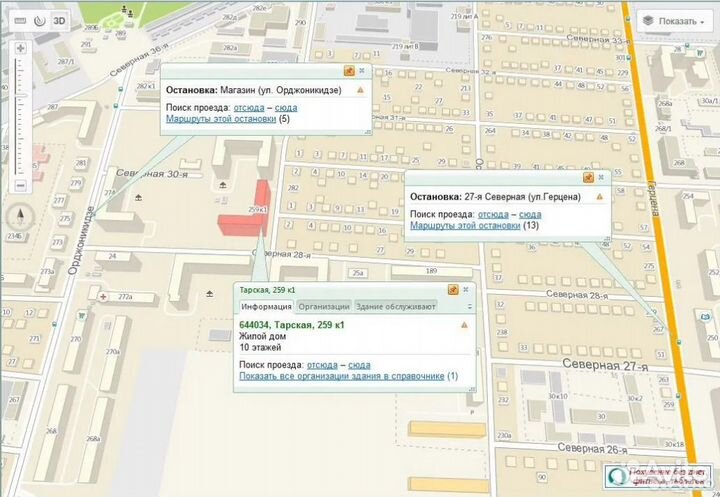Close the 27-я Северная stop popup
The width and height of the screenshot is (720, 497).
[601, 178]
